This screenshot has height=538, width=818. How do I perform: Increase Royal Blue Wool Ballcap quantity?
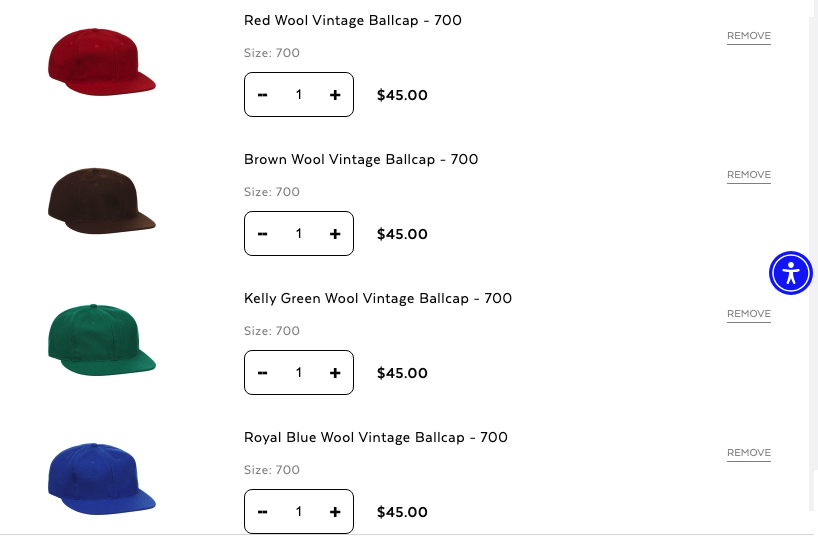(x=335, y=512)
